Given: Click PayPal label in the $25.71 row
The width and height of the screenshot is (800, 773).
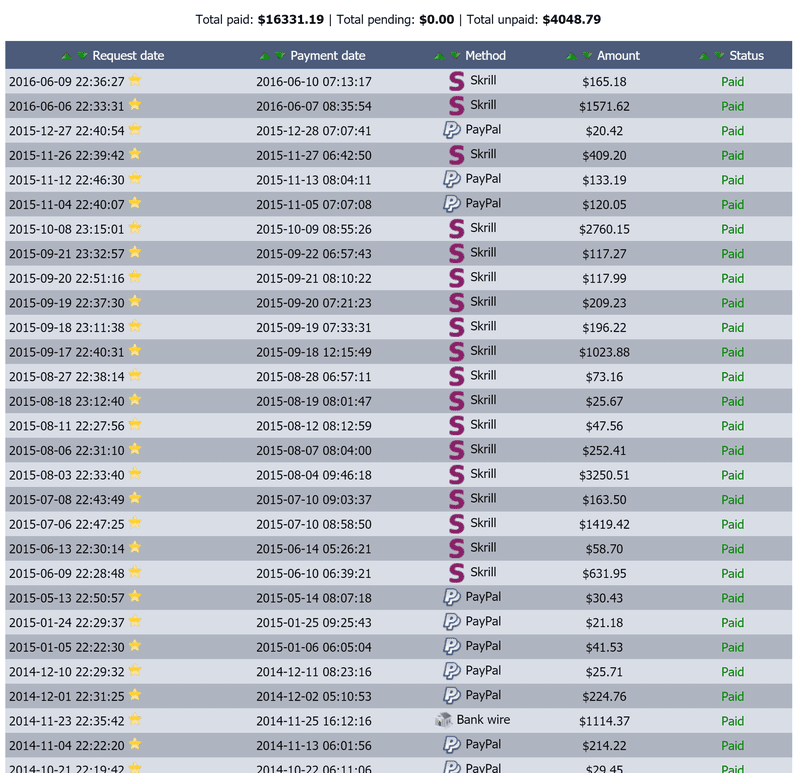Looking at the screenshot, I should point(483,671).
